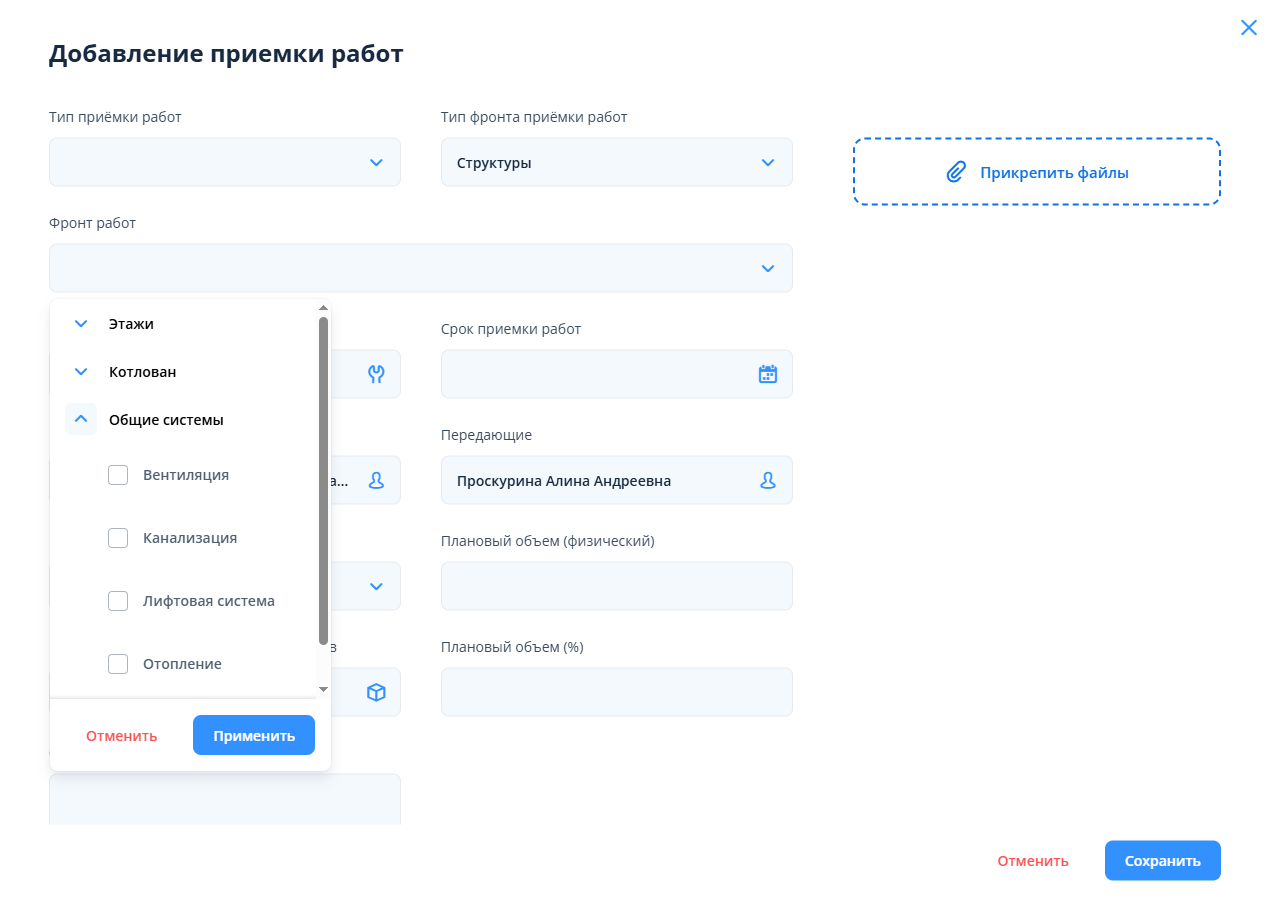Open the Тип приёмки работ dropdown
Image resolution: width=1270 pixels, height=901 pixels.
225,162
